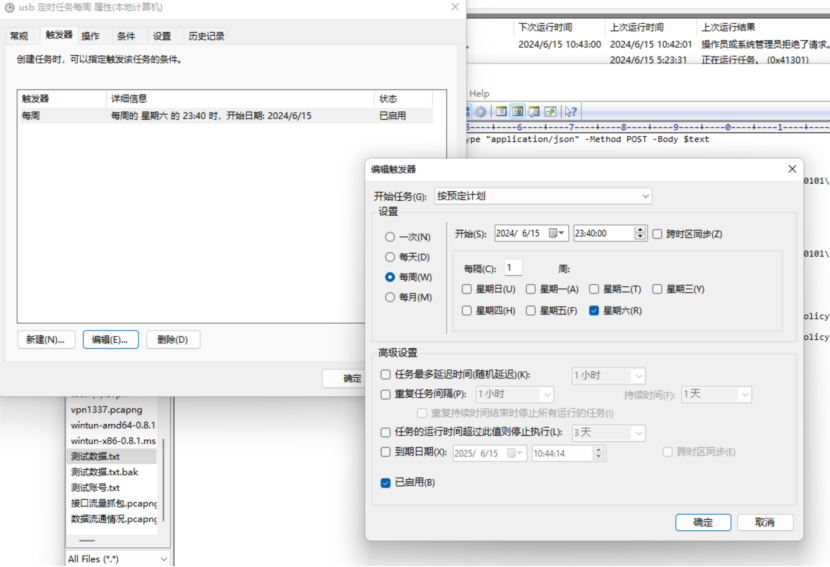Click the gear settings icon in the editor toolbar
The height and width of the screenshot is (567, 830).
[481, 112]
